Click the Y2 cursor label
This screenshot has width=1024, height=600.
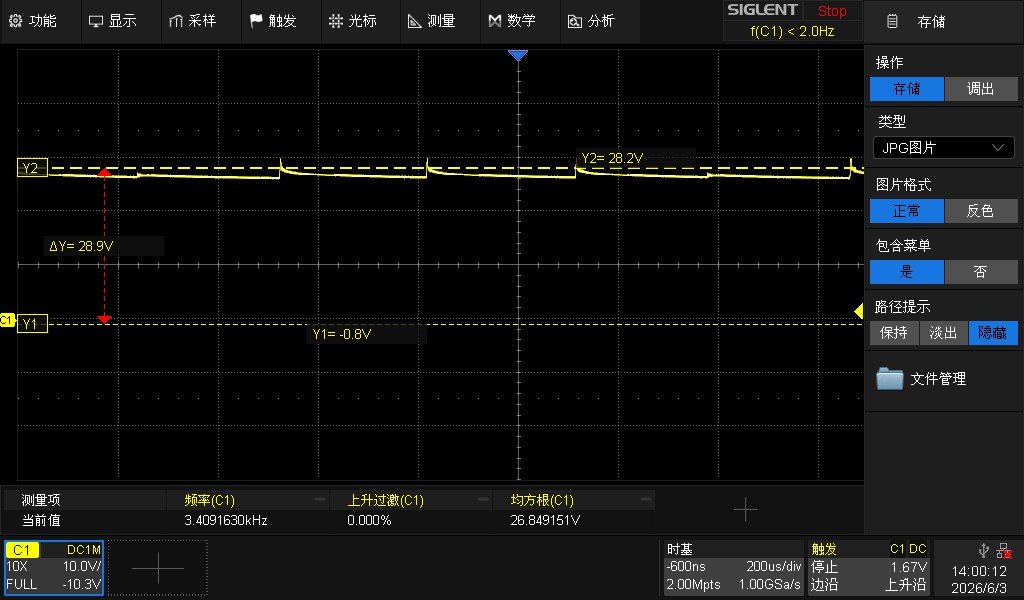[x=32, y=168]
